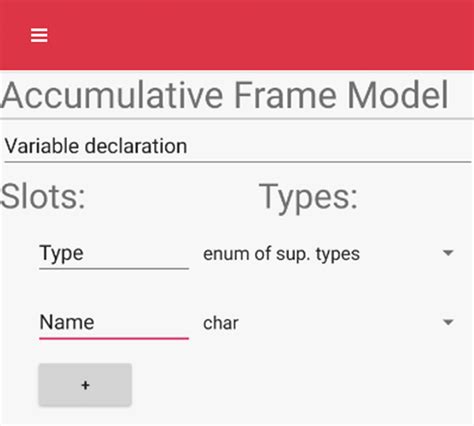Focus the Variable declaration name field
Image resolution: width=474 pixels, height=426 pixels.
pos(237,147)
